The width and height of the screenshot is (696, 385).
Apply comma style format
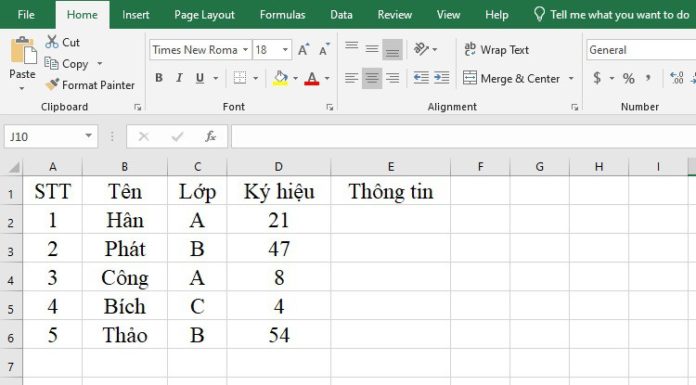649,78
